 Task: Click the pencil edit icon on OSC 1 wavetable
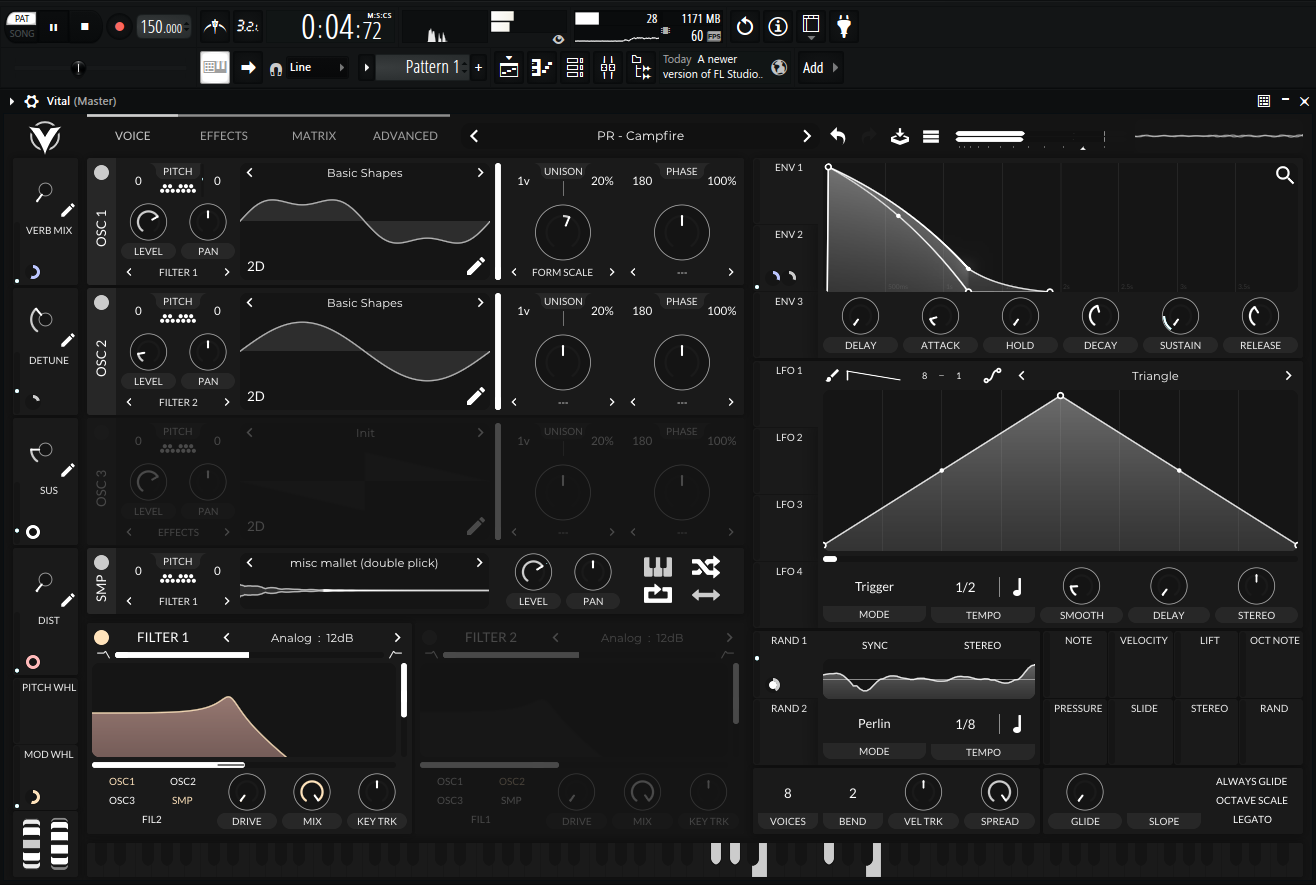(x=476, y=266)
